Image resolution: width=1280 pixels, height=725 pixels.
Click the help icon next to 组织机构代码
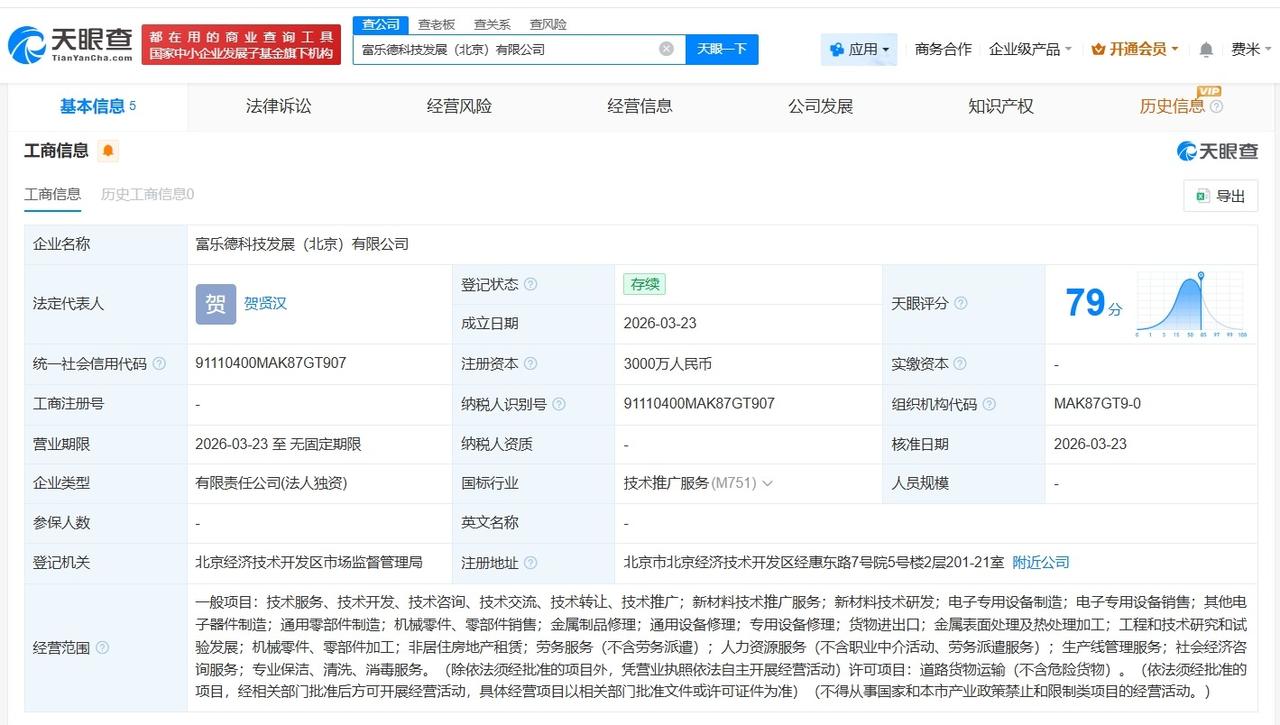point(988,404)
